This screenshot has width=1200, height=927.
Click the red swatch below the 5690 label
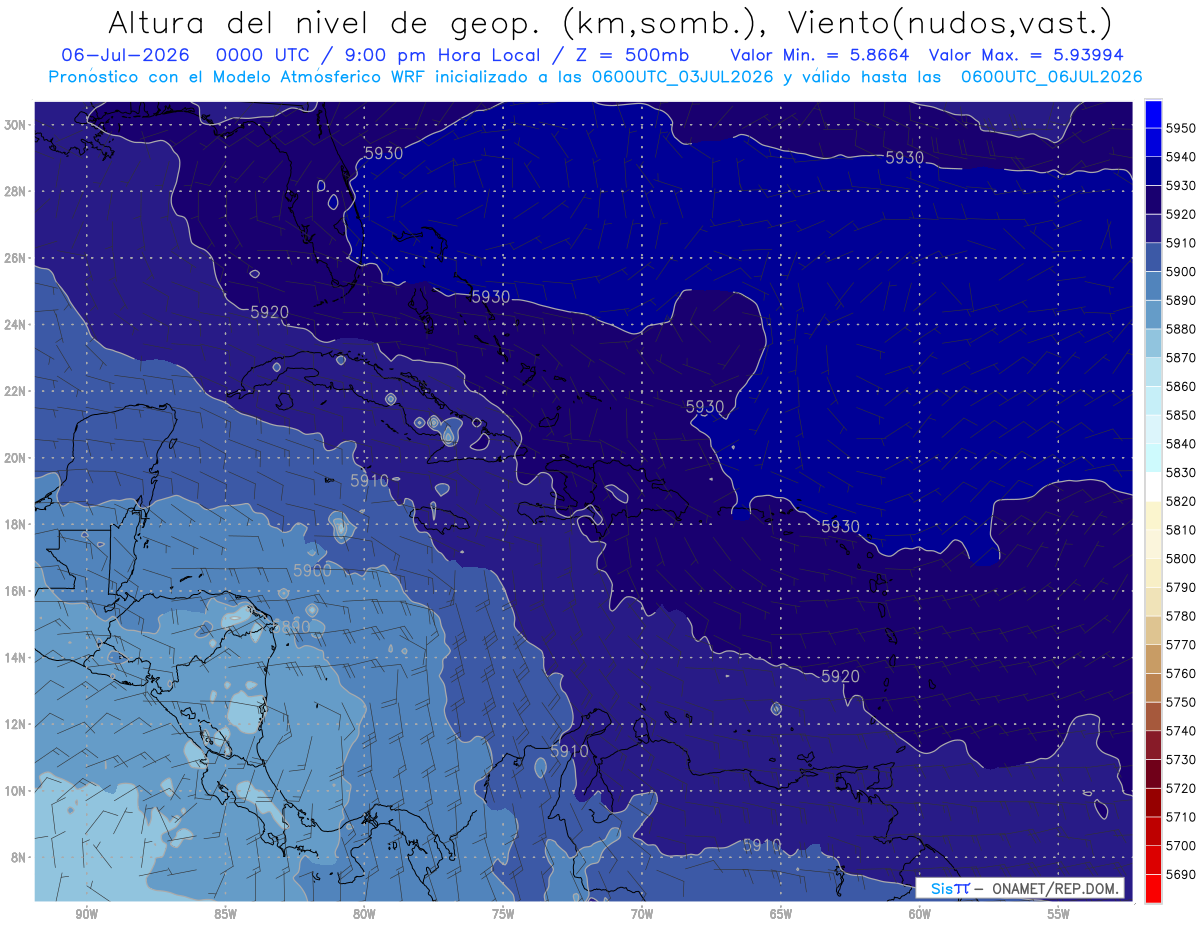(1153, 887)
